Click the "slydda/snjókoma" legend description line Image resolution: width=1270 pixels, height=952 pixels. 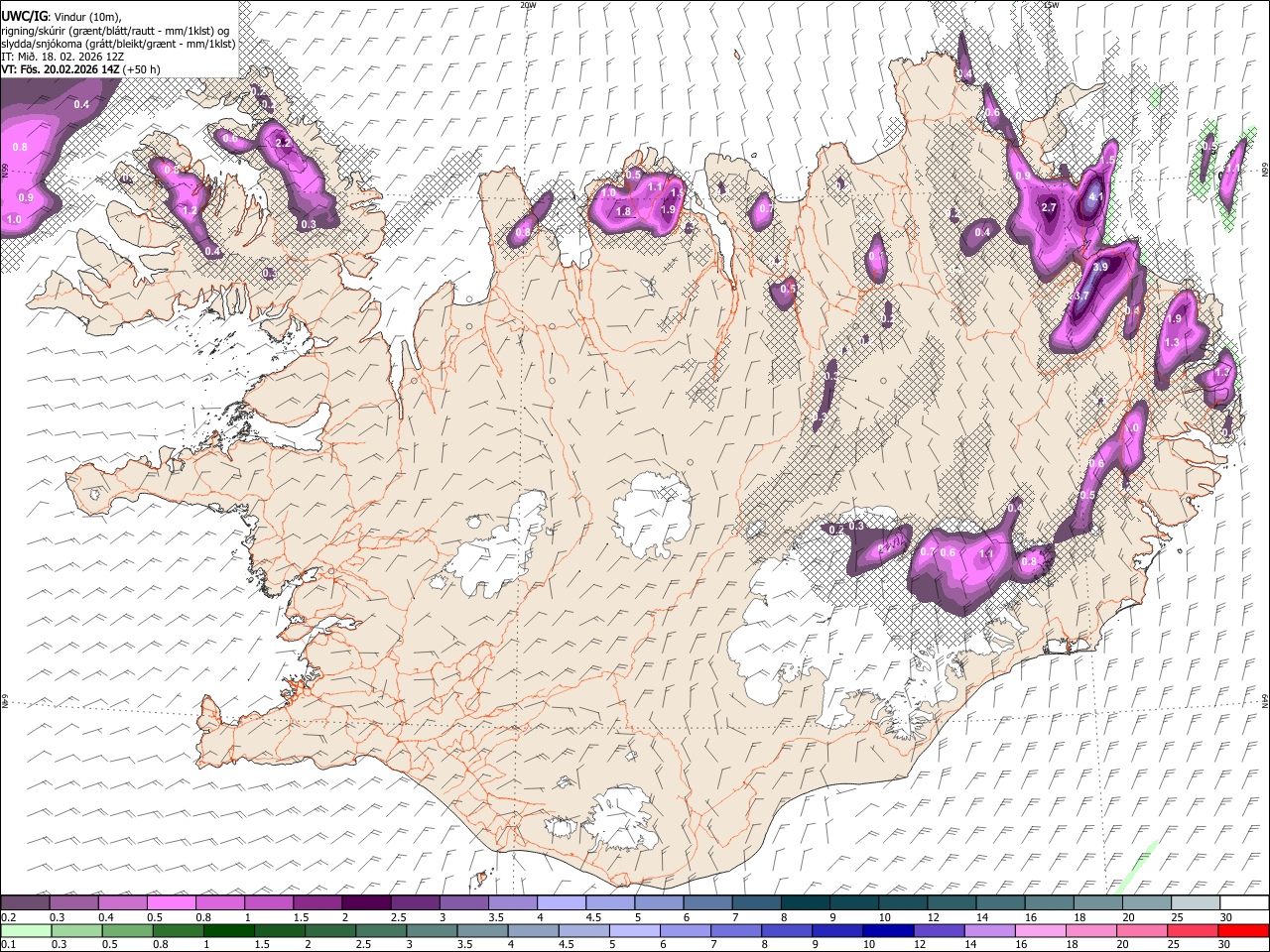(118, 44)
